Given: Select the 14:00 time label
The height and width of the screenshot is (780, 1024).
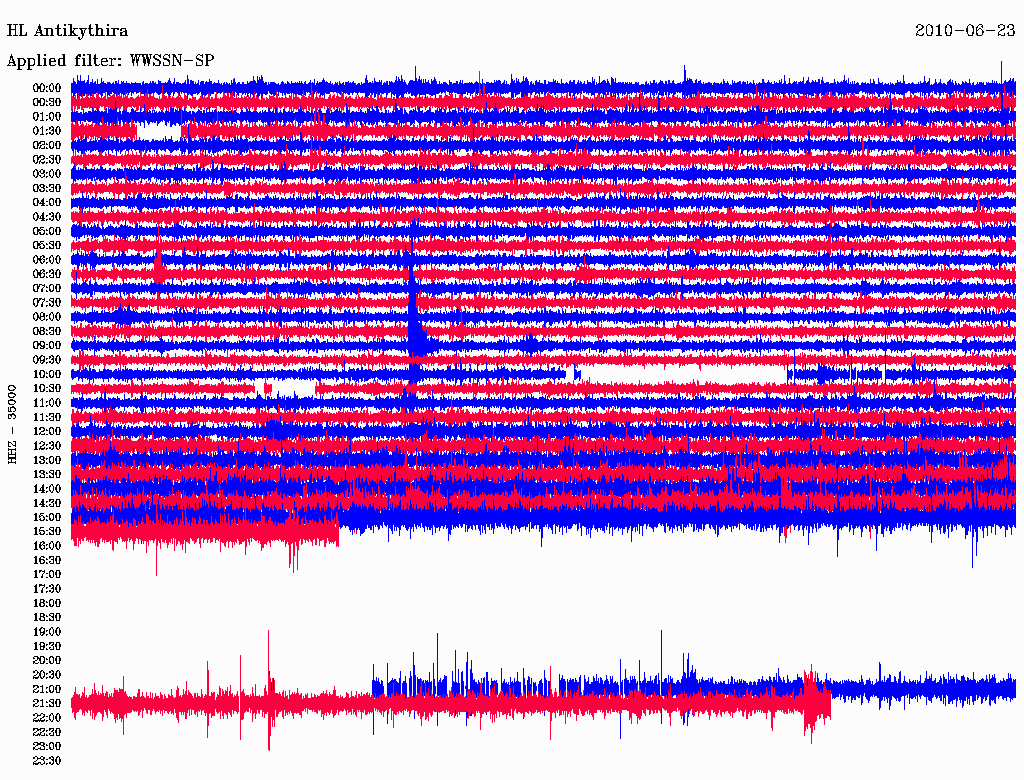Looking at the screenshot, I should (x=47, y=489).
